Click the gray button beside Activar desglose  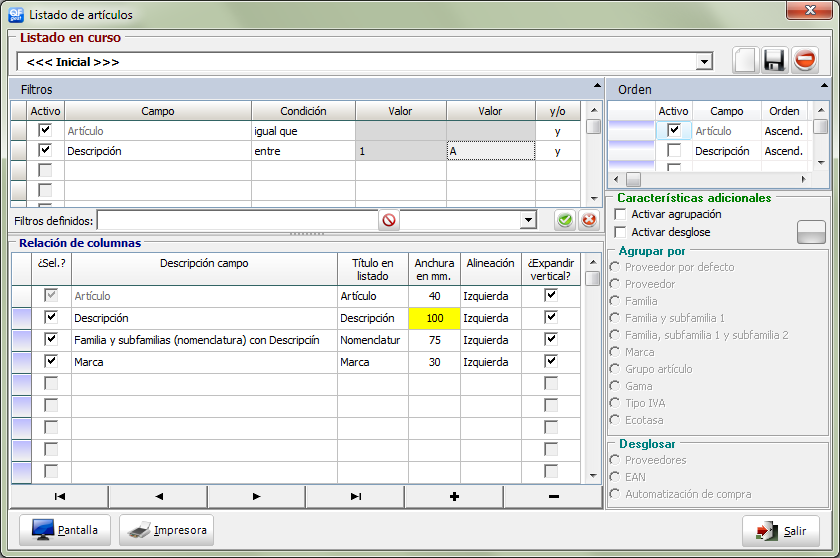pos(811,232)
